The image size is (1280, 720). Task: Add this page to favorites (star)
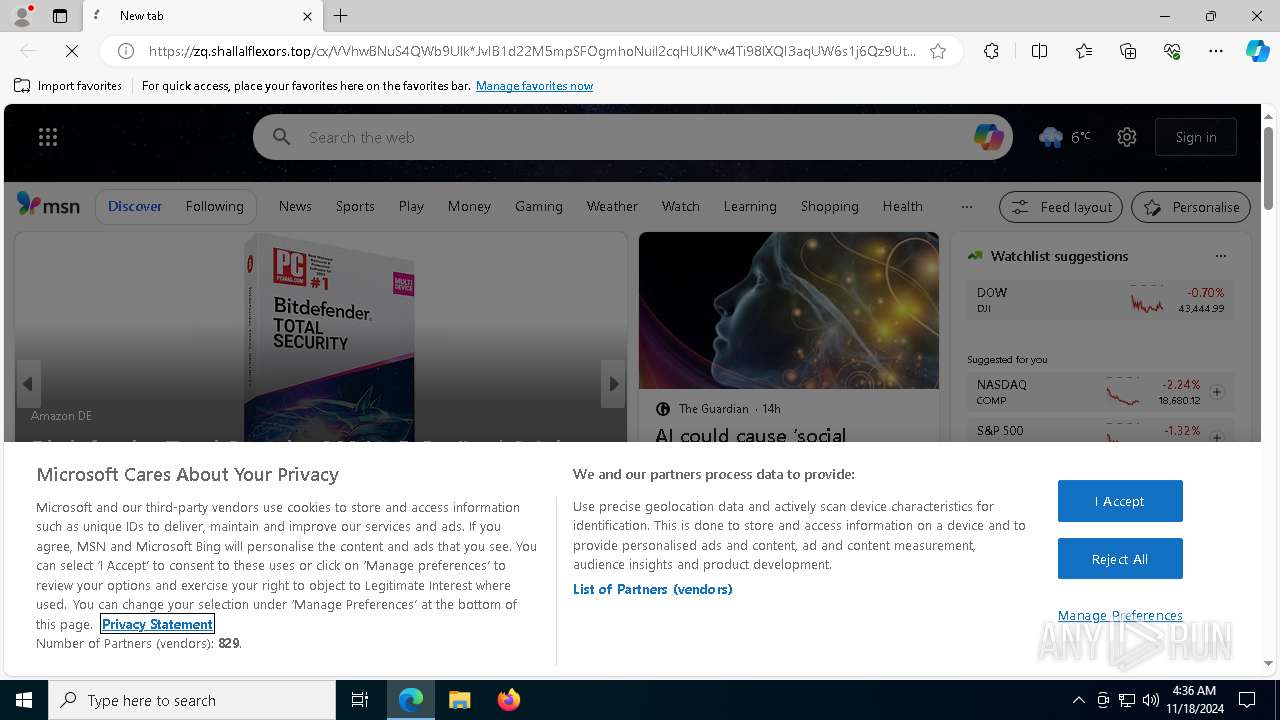pyautogui.click(x=938, y=51)
